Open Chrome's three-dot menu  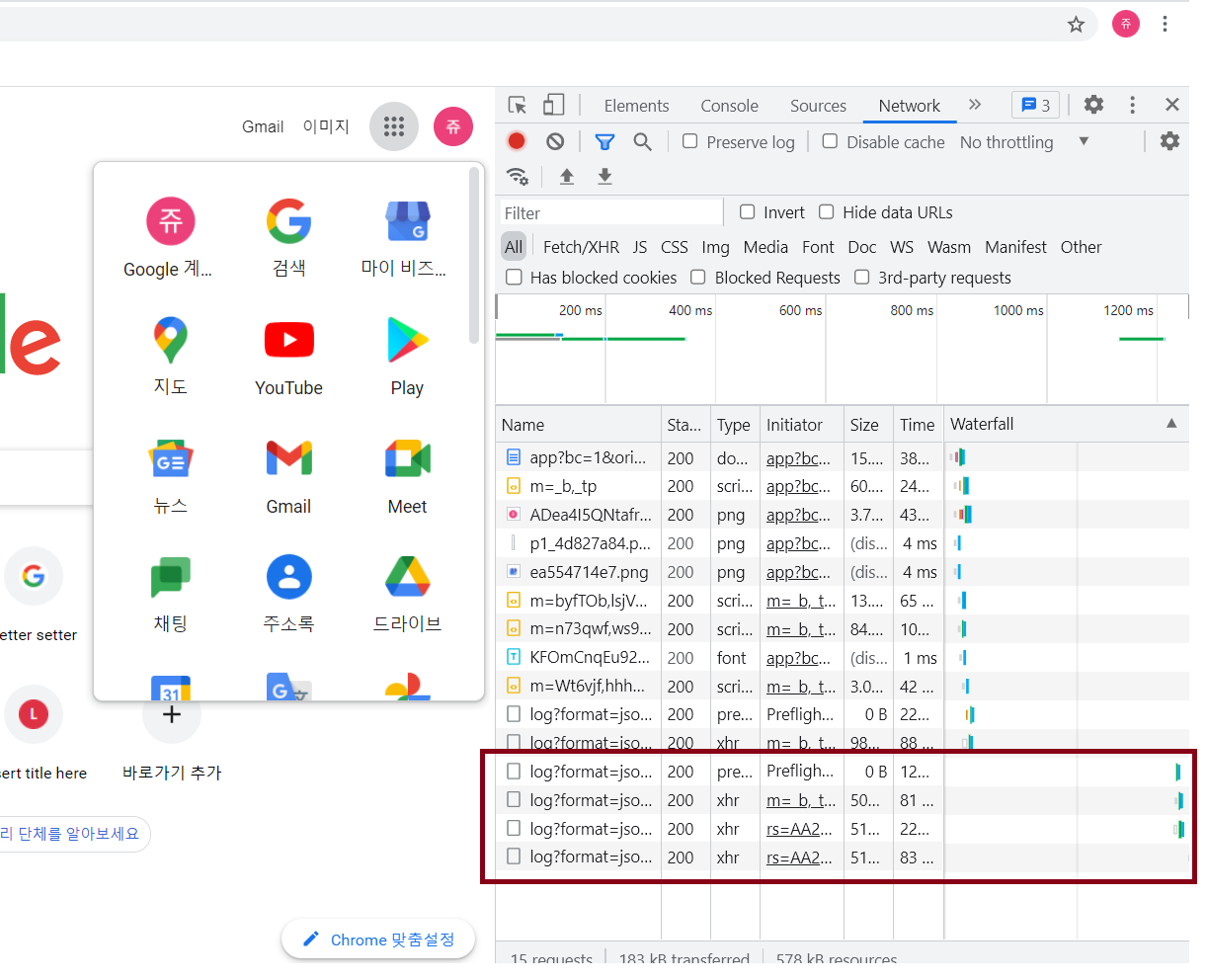pyautogui.click(x=1166, y=24)
